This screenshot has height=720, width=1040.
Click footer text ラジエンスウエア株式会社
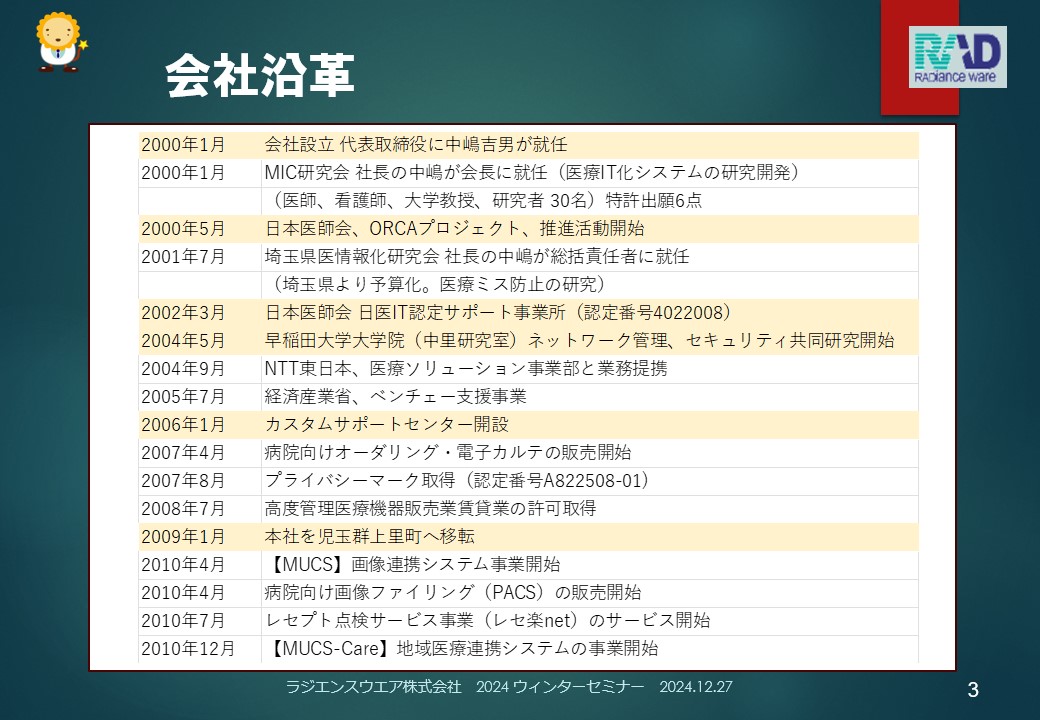[373, 687]
